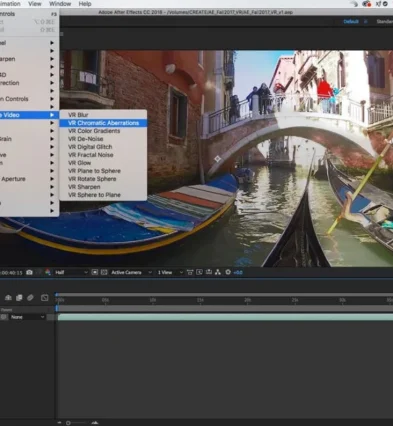
Task: Click the 20s mark on time ruler
Action: click(x=247, y=300)
